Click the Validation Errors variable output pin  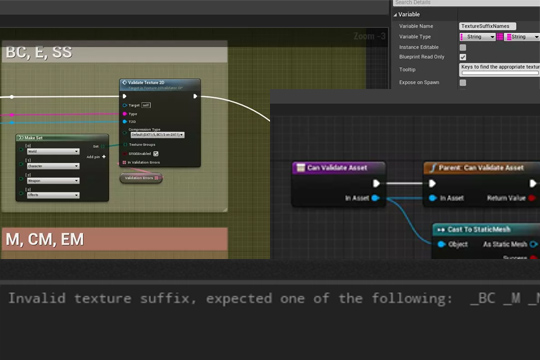[157, 178]
